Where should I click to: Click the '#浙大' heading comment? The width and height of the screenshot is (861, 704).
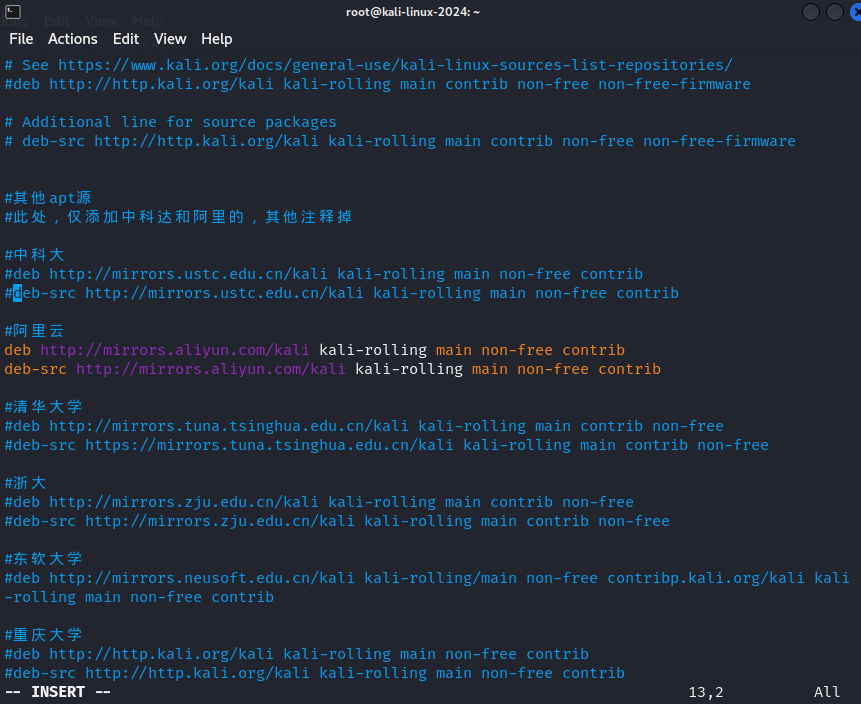click(25, 483)
